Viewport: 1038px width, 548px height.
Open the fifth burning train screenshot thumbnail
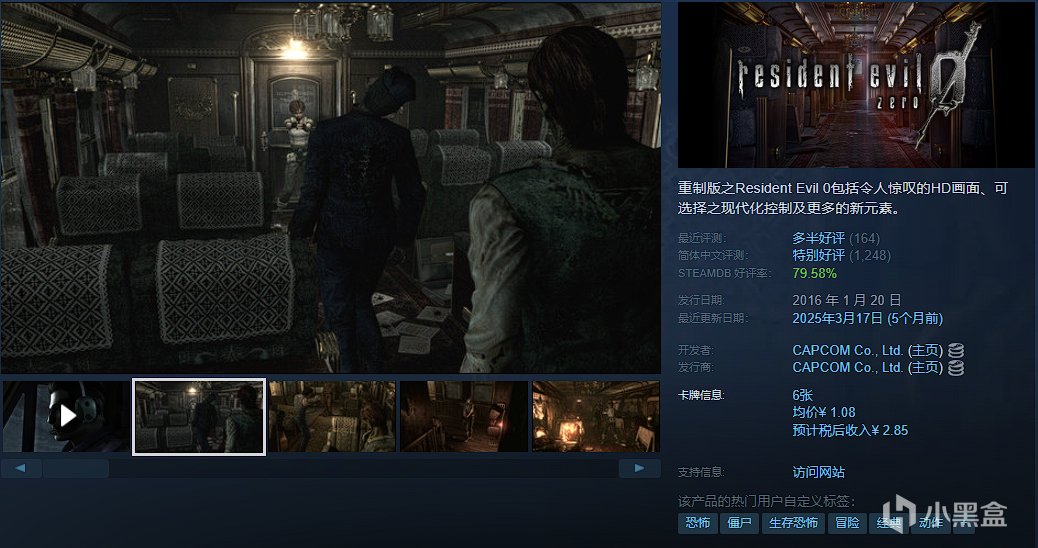[596, 416]
